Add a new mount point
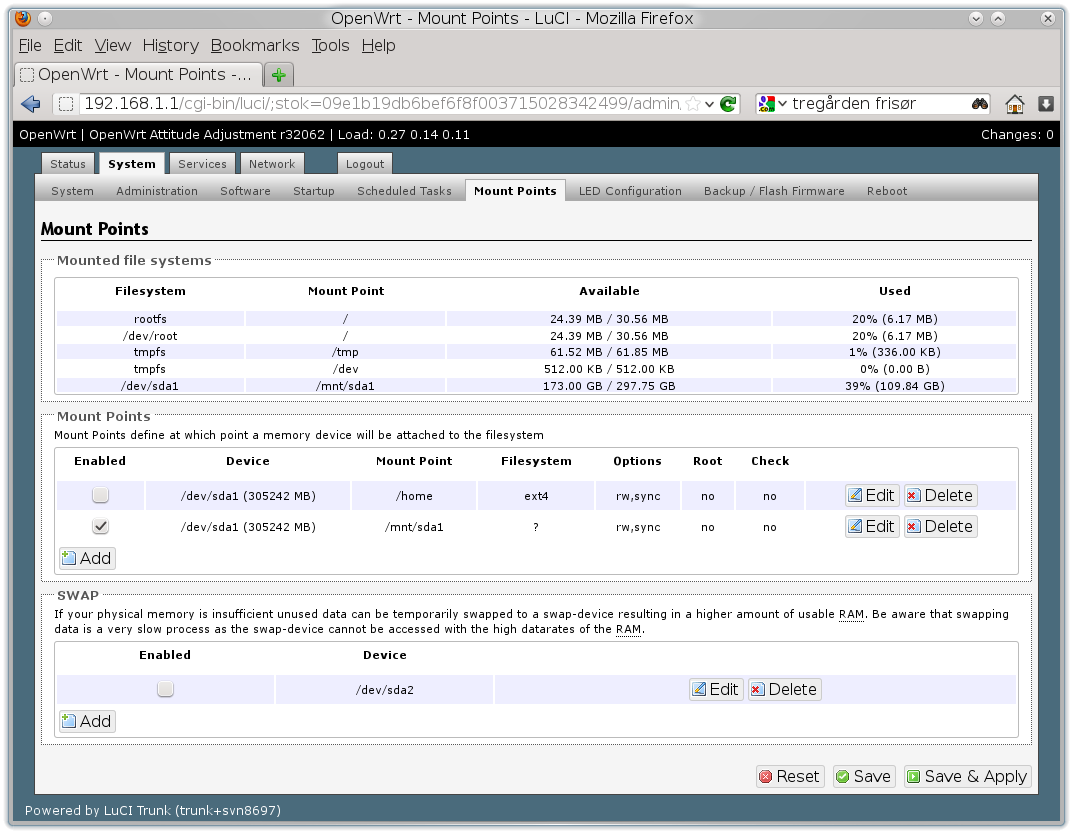 [87, 558]
